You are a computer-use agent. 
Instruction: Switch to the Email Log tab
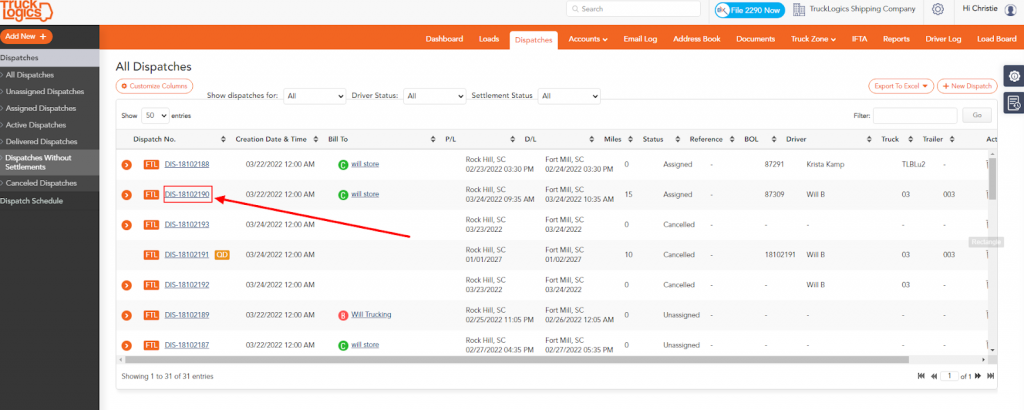(640, 39)
